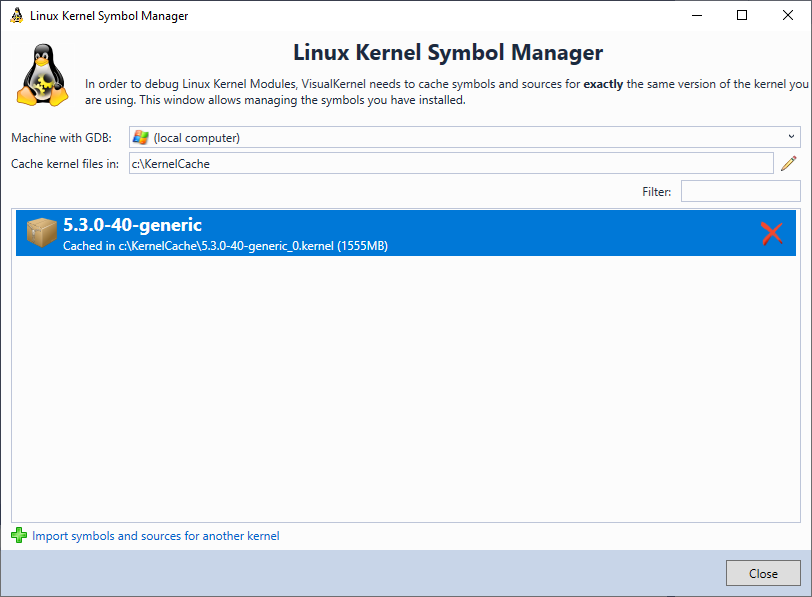Click the Linux Kernel Symbol Manager heading

(448, 53)
